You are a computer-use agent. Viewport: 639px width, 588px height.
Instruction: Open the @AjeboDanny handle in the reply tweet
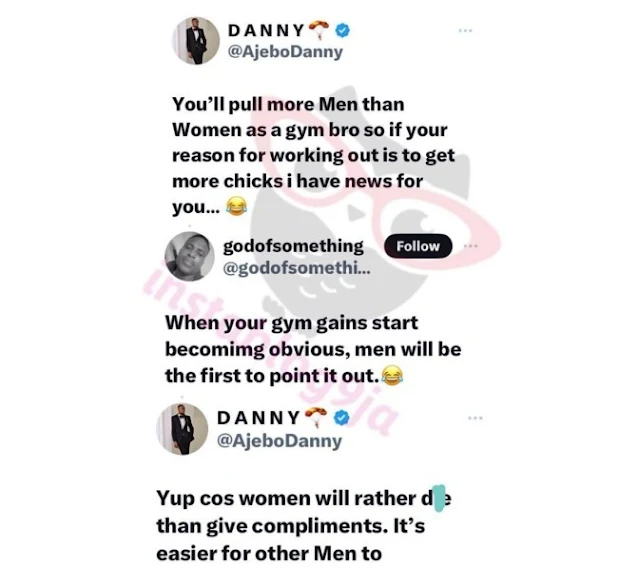point(280,441)
